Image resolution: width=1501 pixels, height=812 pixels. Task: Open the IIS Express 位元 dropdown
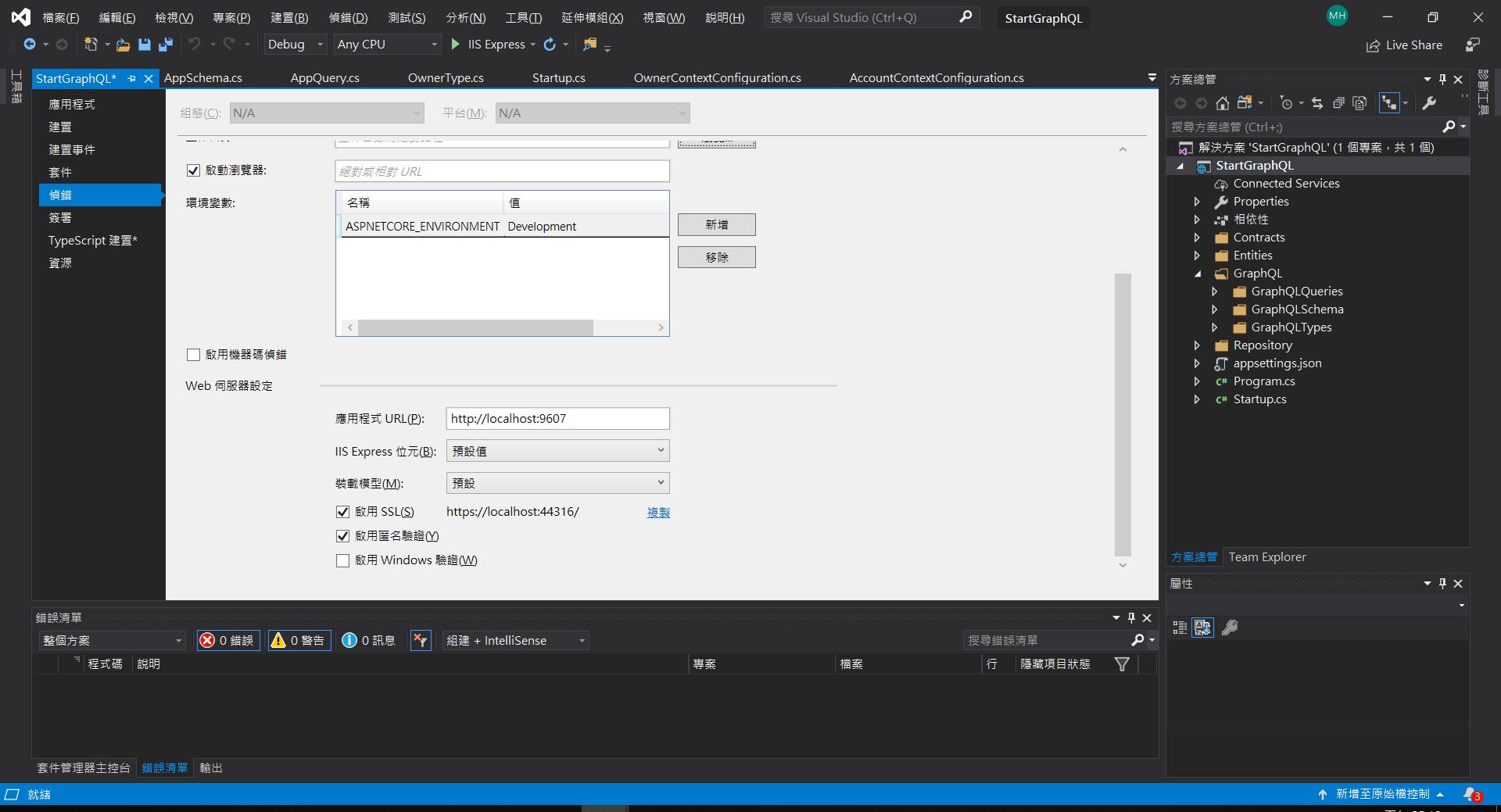[557, 451]
